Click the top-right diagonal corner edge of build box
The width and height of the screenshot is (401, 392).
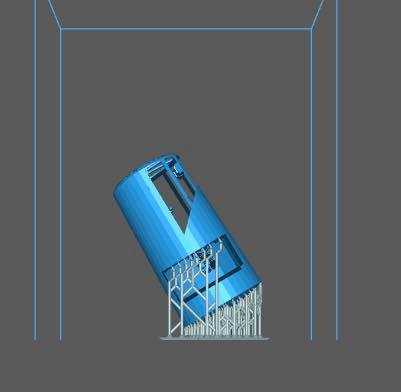tap(318, 14)
